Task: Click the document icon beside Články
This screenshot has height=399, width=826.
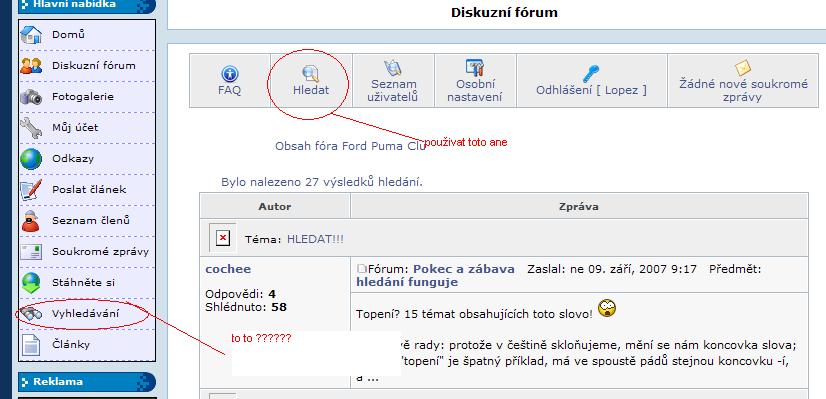Action: tap(31, 345)
